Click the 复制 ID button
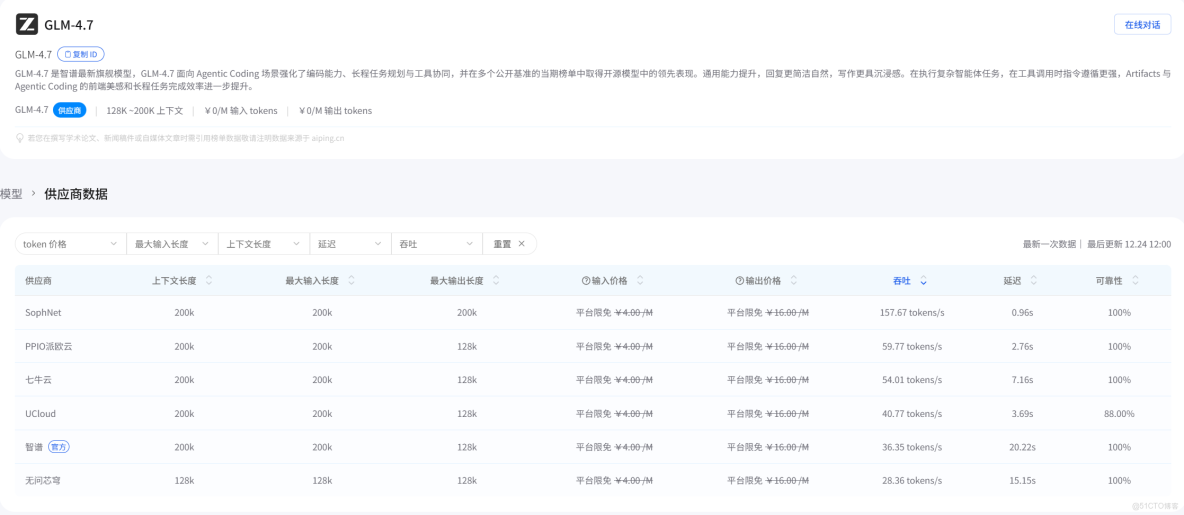This screenshot has height=515, width=1184. (81, 54)
